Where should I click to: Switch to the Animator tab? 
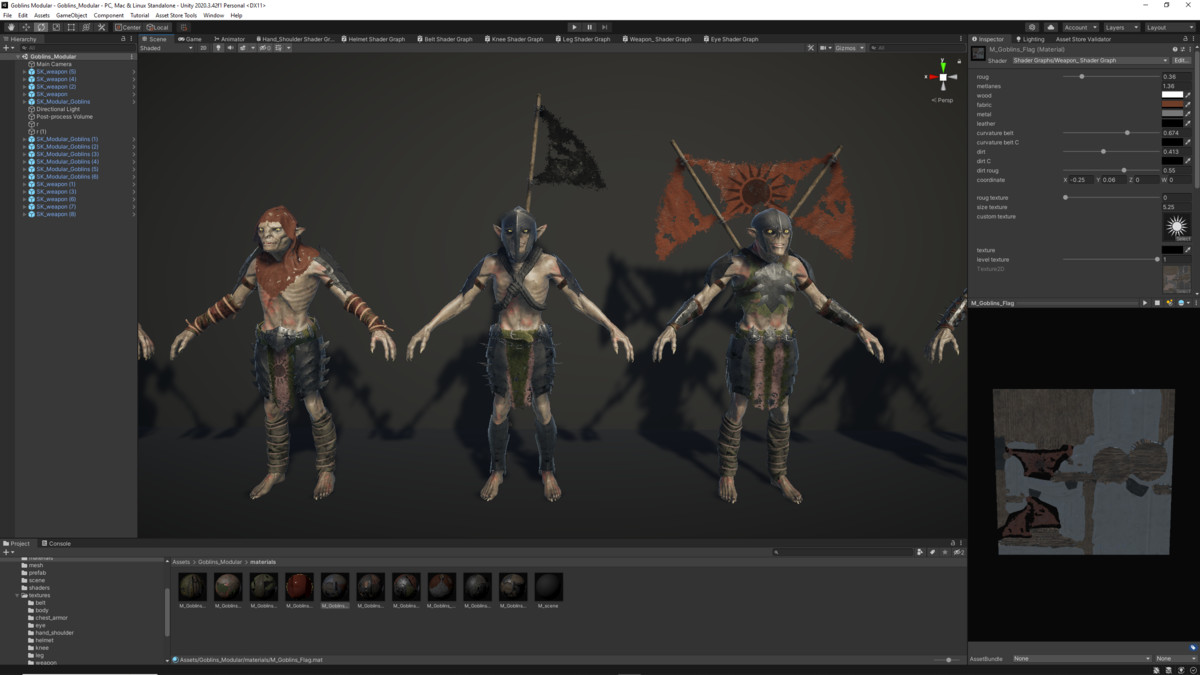(230, 39)
